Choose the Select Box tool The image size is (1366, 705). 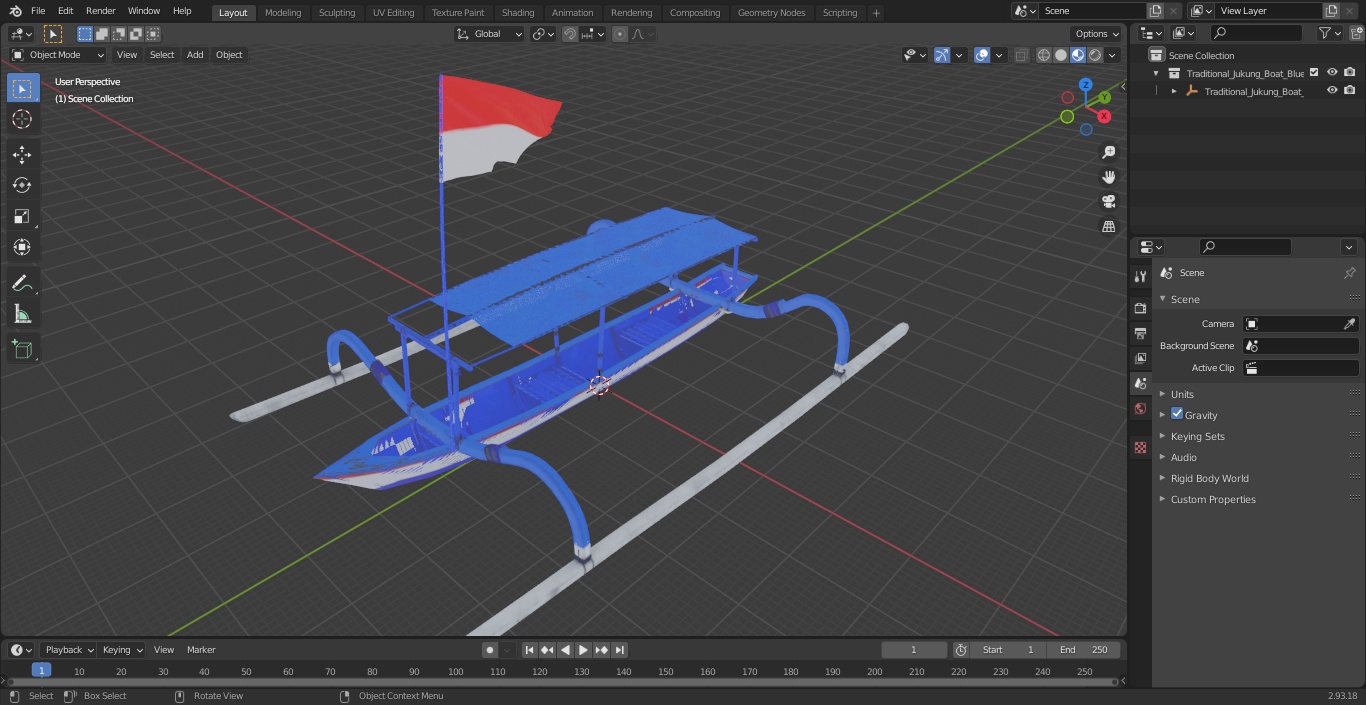pyautogui.click(x=22, y=89)
